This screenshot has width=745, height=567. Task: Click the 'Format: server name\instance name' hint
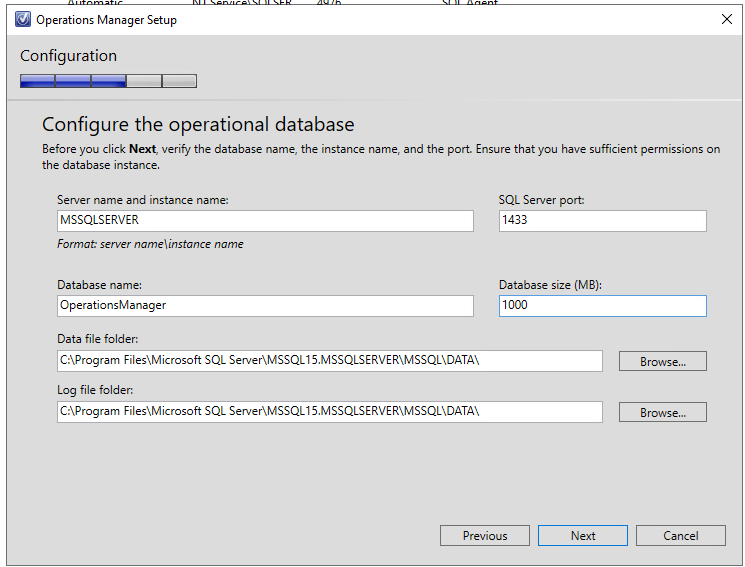(x=150, y=244)
